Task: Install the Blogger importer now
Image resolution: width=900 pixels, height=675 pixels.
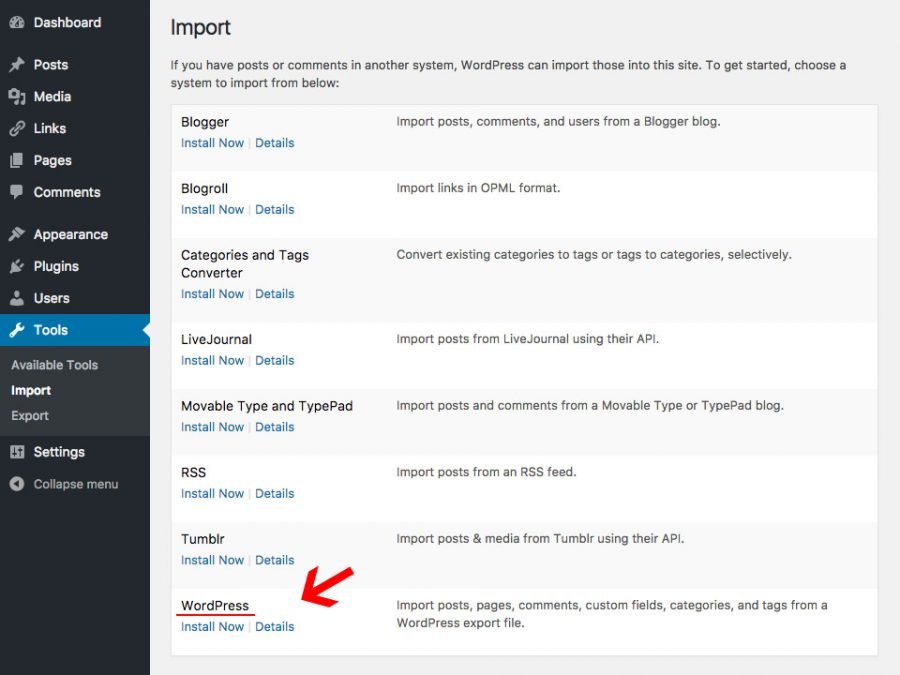Action: tap(212, 143)
